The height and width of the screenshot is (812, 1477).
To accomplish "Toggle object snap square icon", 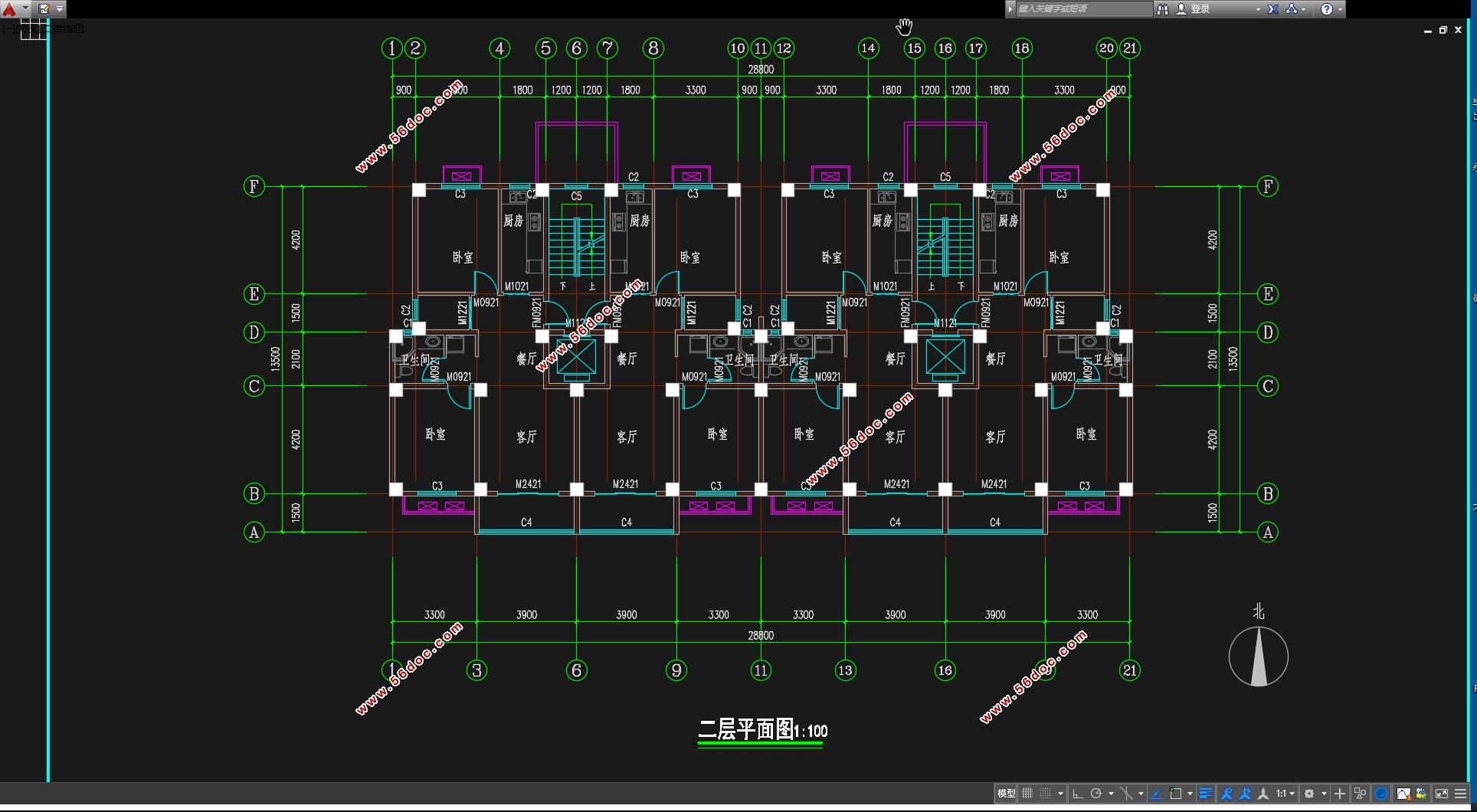I will pos(1176,794).
